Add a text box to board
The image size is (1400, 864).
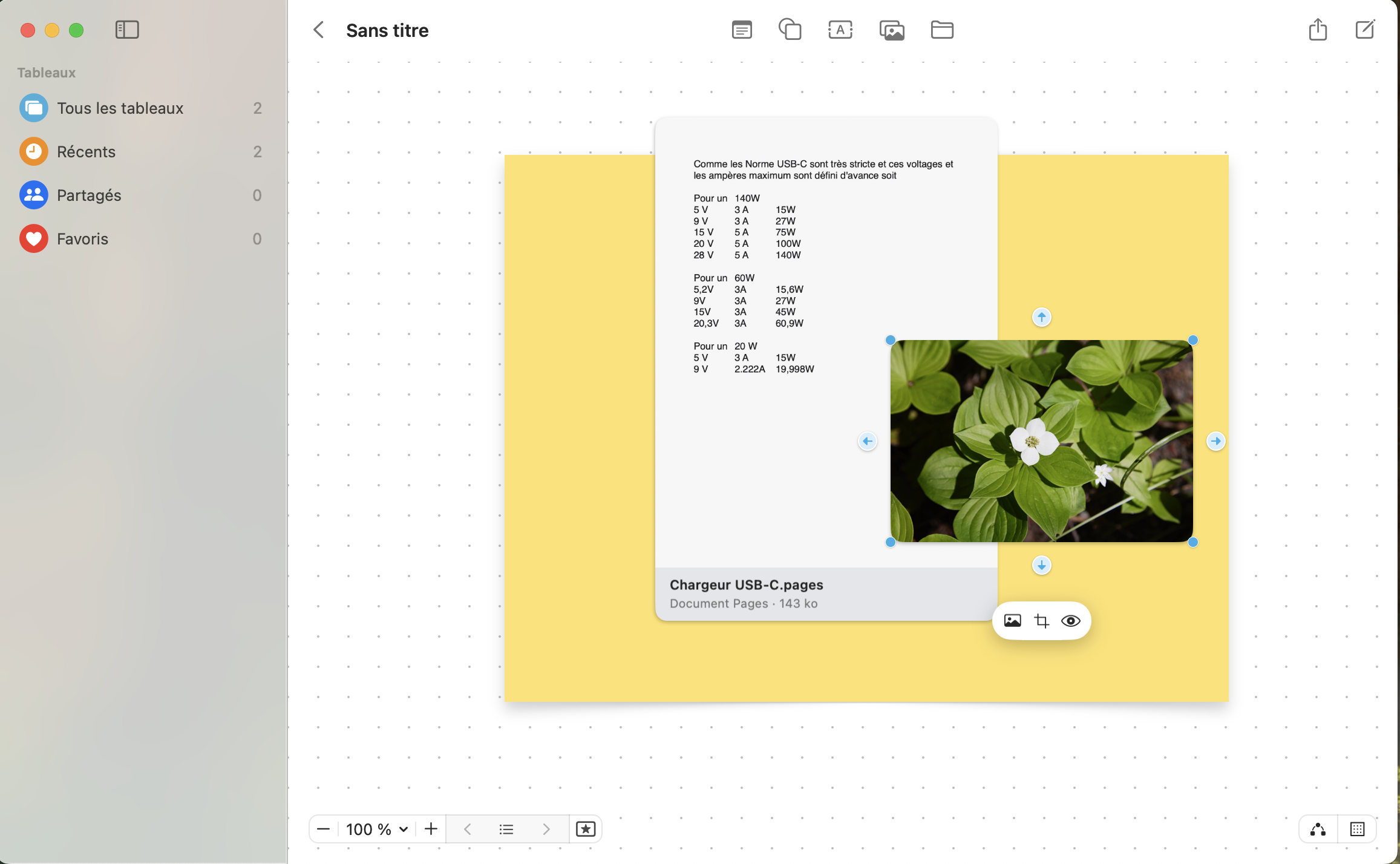840,30
